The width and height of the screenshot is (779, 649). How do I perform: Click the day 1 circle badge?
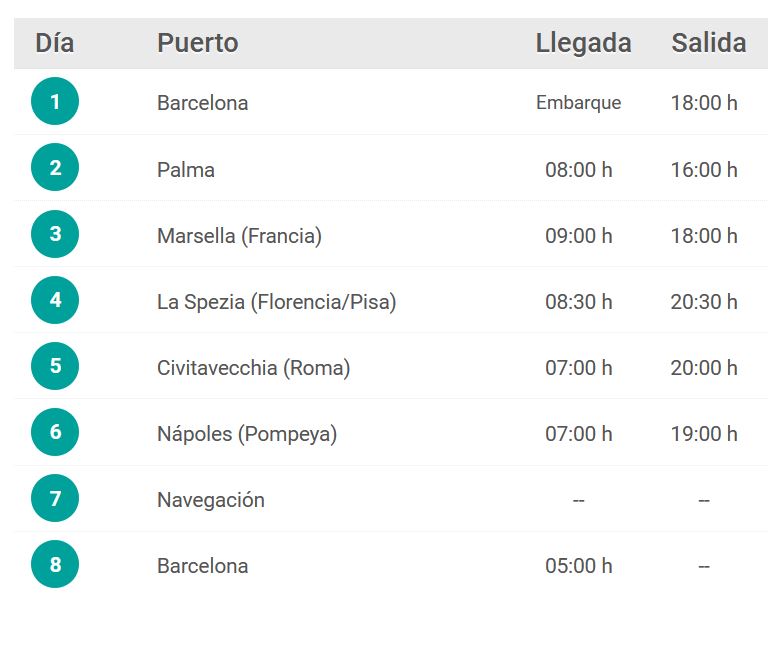click(x=55, y=101)
